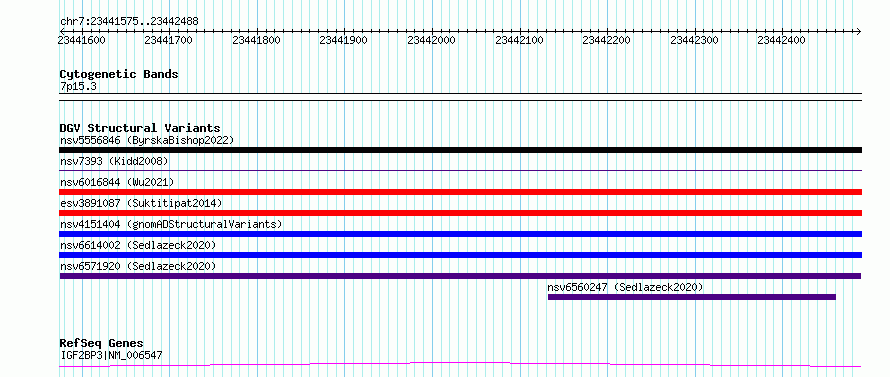Click the DGV Structural Variants track title

tap(140, 128)
